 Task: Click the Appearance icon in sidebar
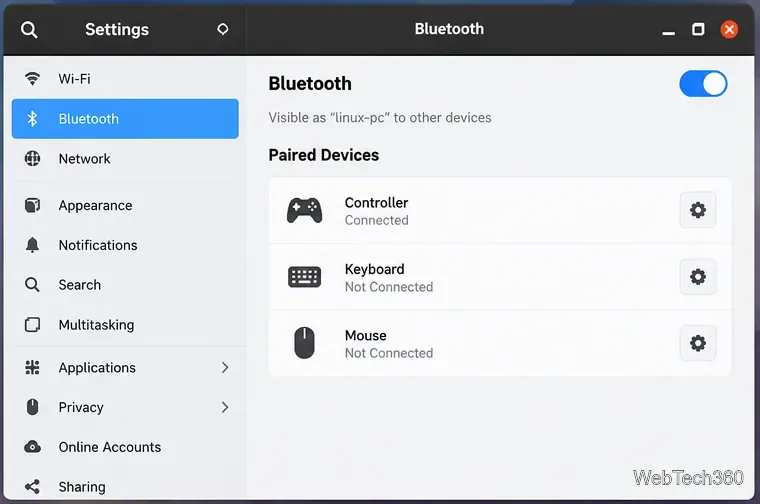click(32, 205)
